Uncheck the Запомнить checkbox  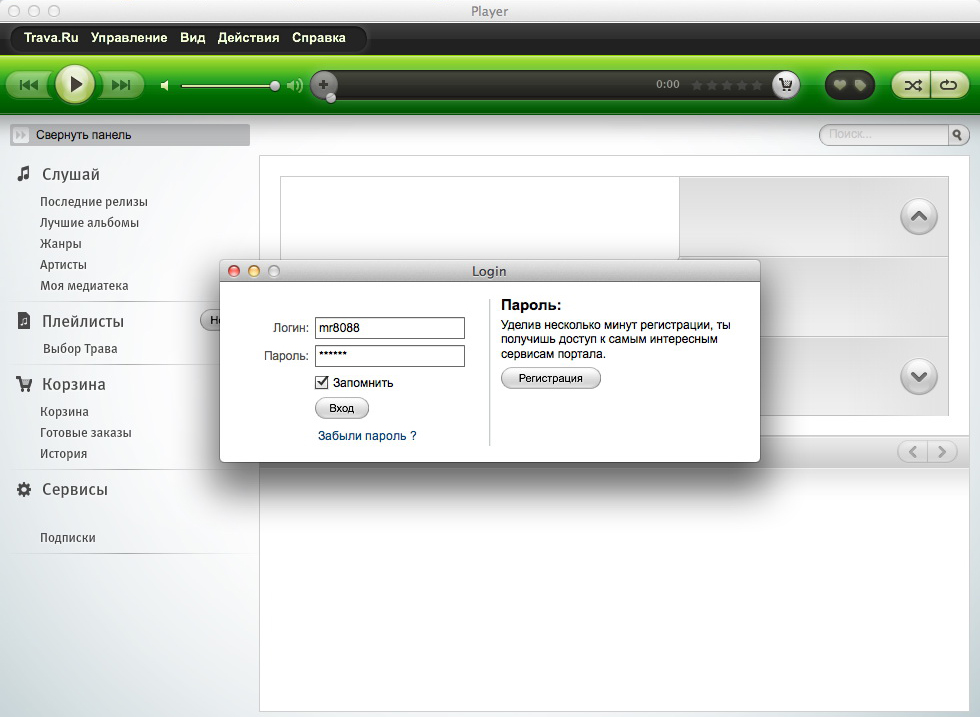pos(322,382)
